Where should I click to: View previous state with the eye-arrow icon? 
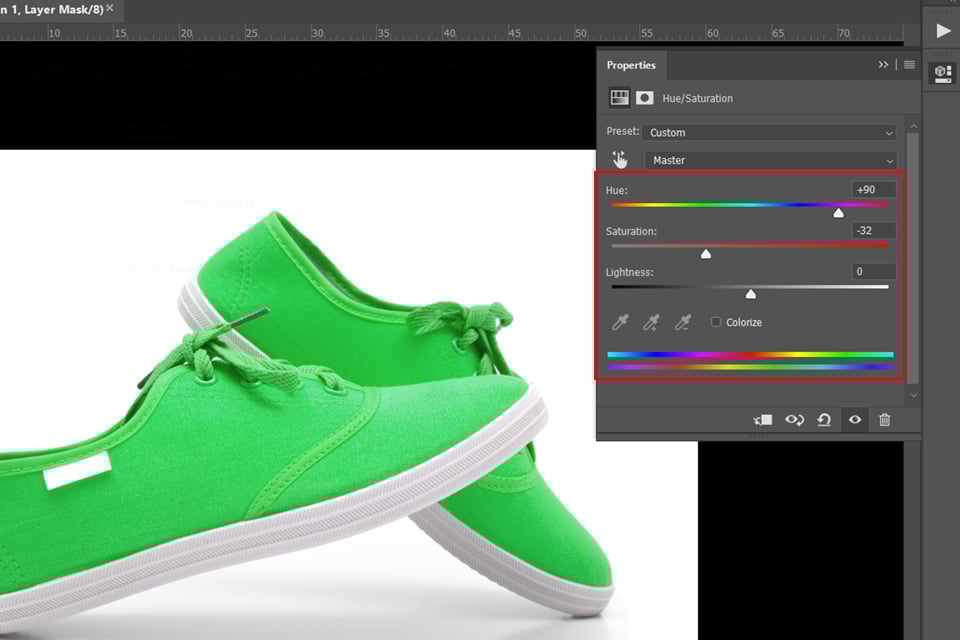pyautogui.click(x=794, y=420)
